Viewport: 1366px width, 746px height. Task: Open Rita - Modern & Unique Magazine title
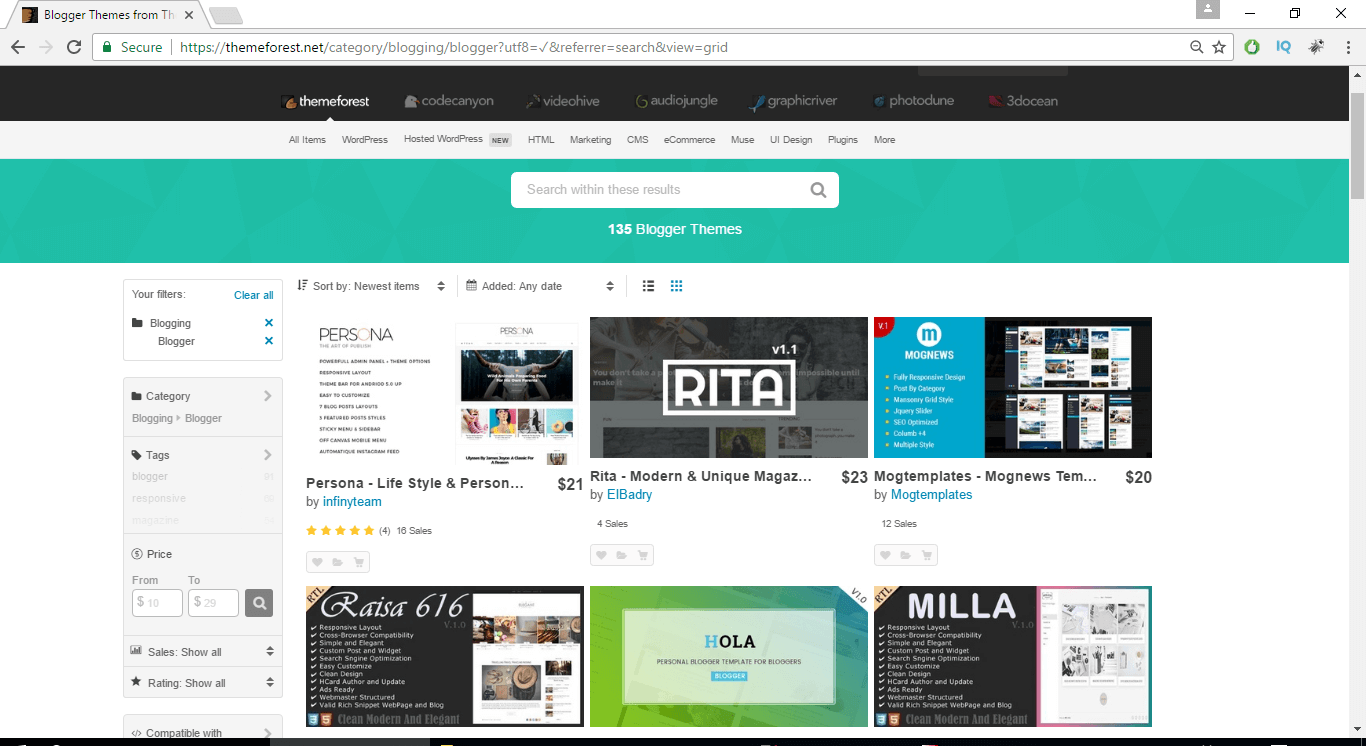point(701,477)
